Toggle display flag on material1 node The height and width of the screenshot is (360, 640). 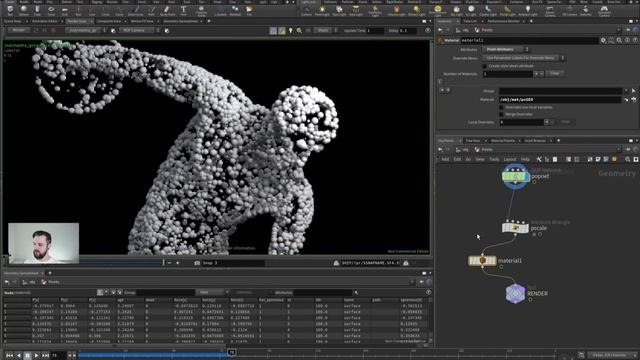point(493,260)
